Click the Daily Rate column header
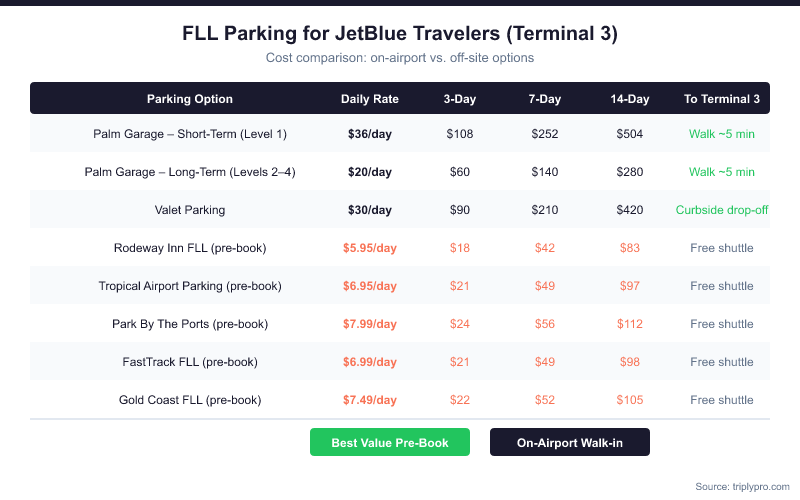 [370, 99]
